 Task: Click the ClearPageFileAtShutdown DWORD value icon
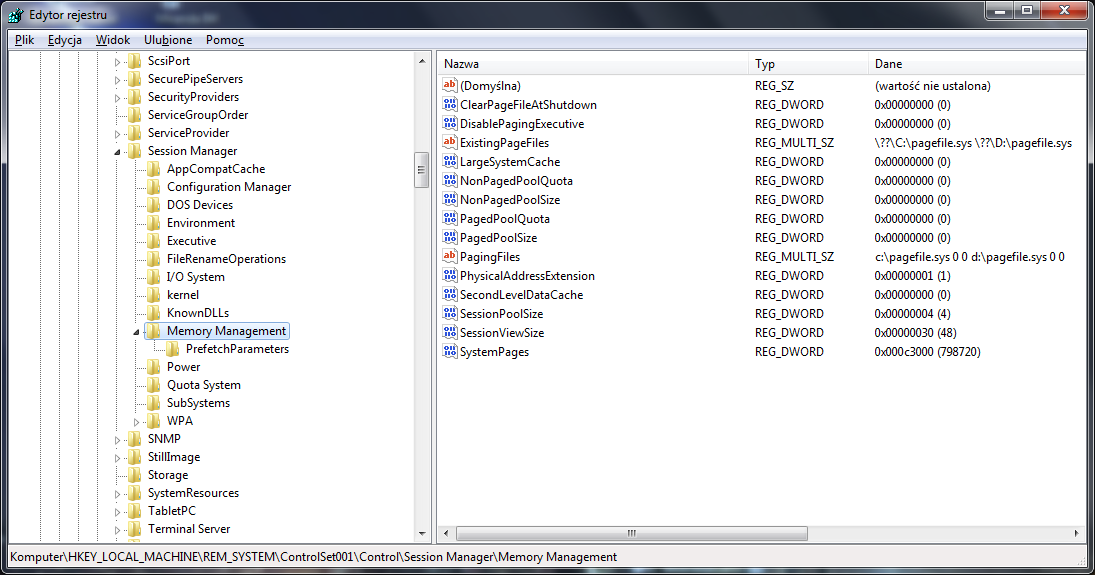(450, 105)
